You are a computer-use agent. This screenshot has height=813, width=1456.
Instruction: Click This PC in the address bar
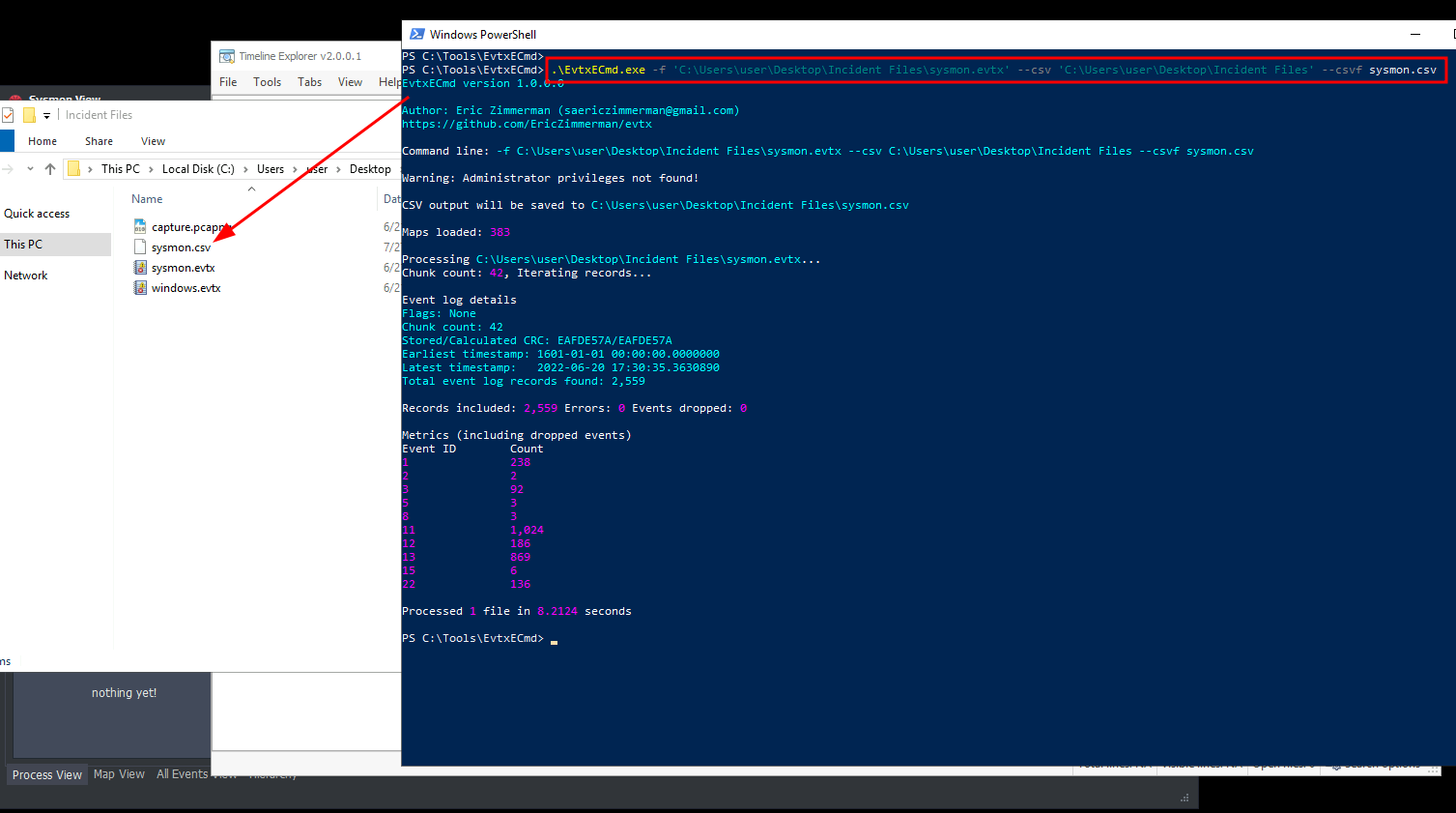coord(121,169)
